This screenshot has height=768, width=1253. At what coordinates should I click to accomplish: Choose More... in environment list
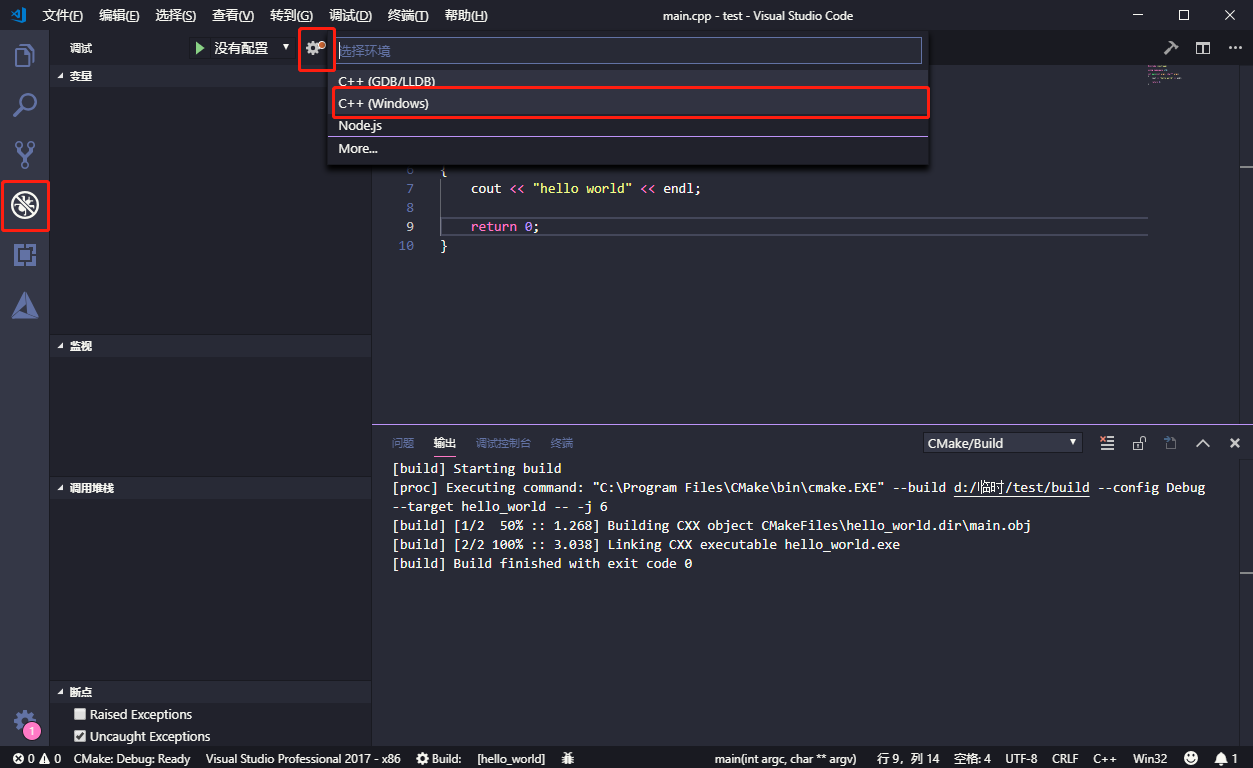(628, 149)
